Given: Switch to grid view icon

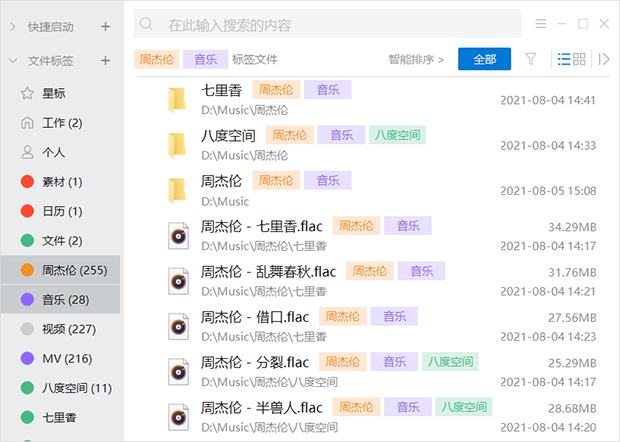Looking at the screenshot, I should click(x=579, y=59).
